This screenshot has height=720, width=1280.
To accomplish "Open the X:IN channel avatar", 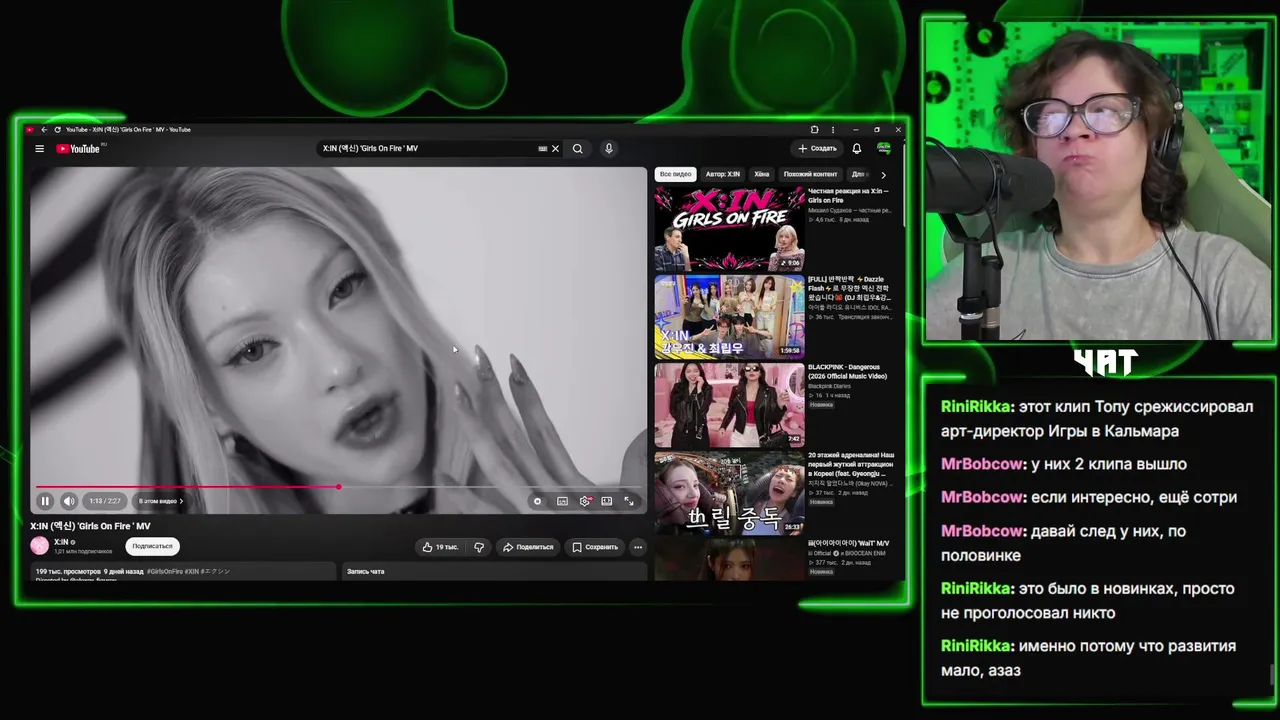I will click(x=40, y=546).
